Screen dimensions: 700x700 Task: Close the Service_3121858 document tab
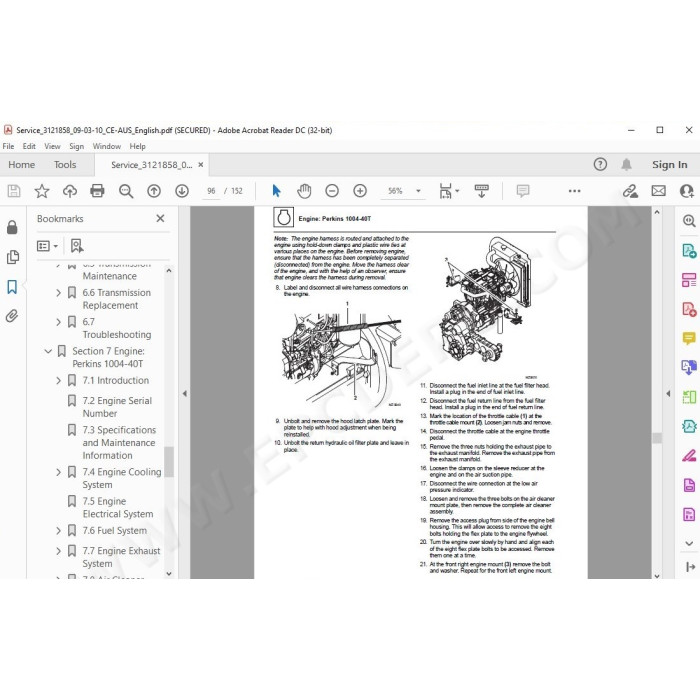201,165
